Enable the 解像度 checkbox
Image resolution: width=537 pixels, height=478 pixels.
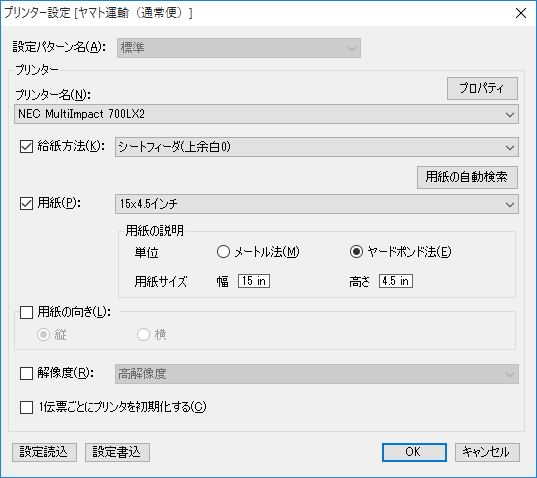pos(26,374)
